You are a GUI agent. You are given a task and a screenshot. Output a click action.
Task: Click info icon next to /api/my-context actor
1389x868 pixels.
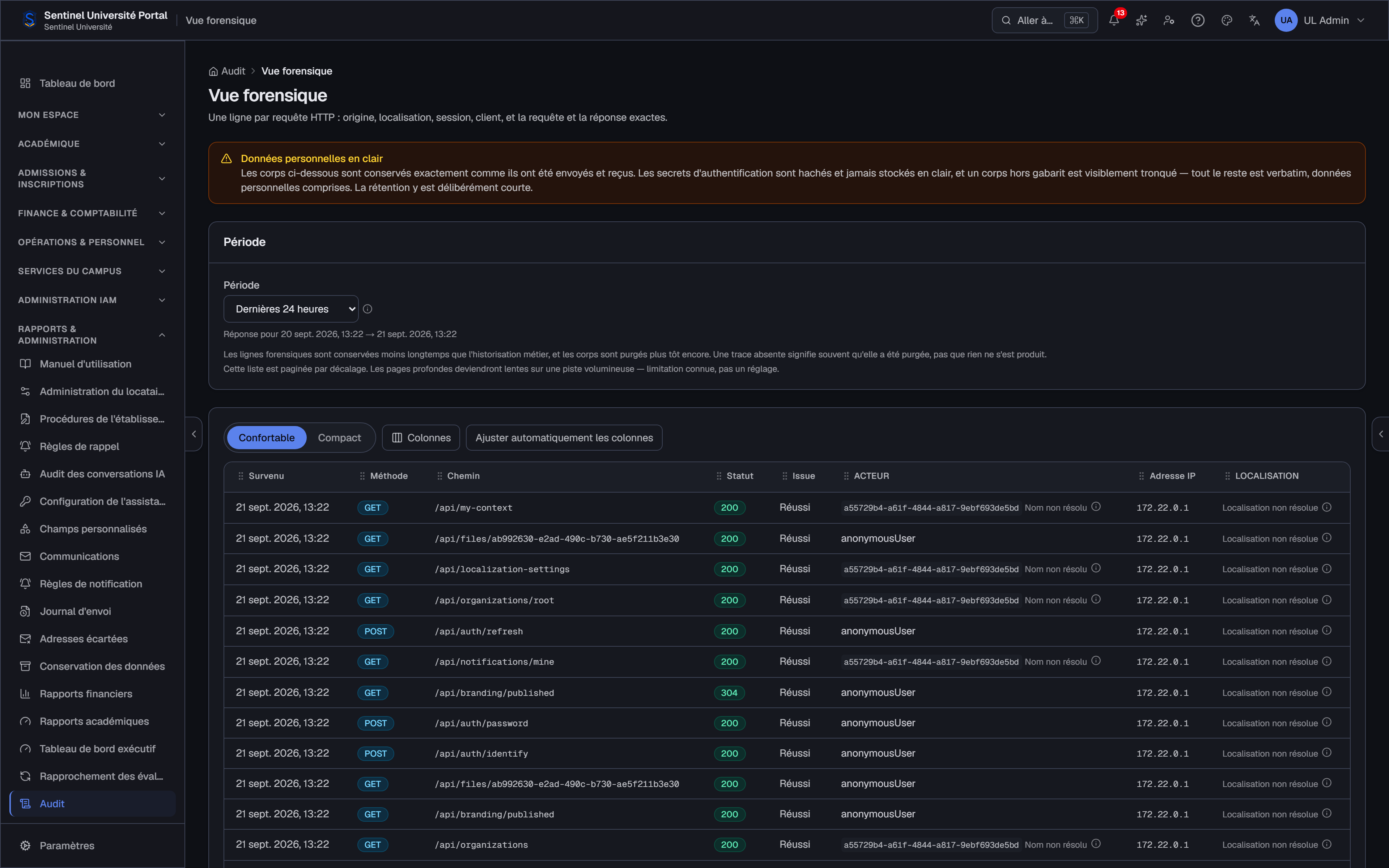[x=1096, y=506]
